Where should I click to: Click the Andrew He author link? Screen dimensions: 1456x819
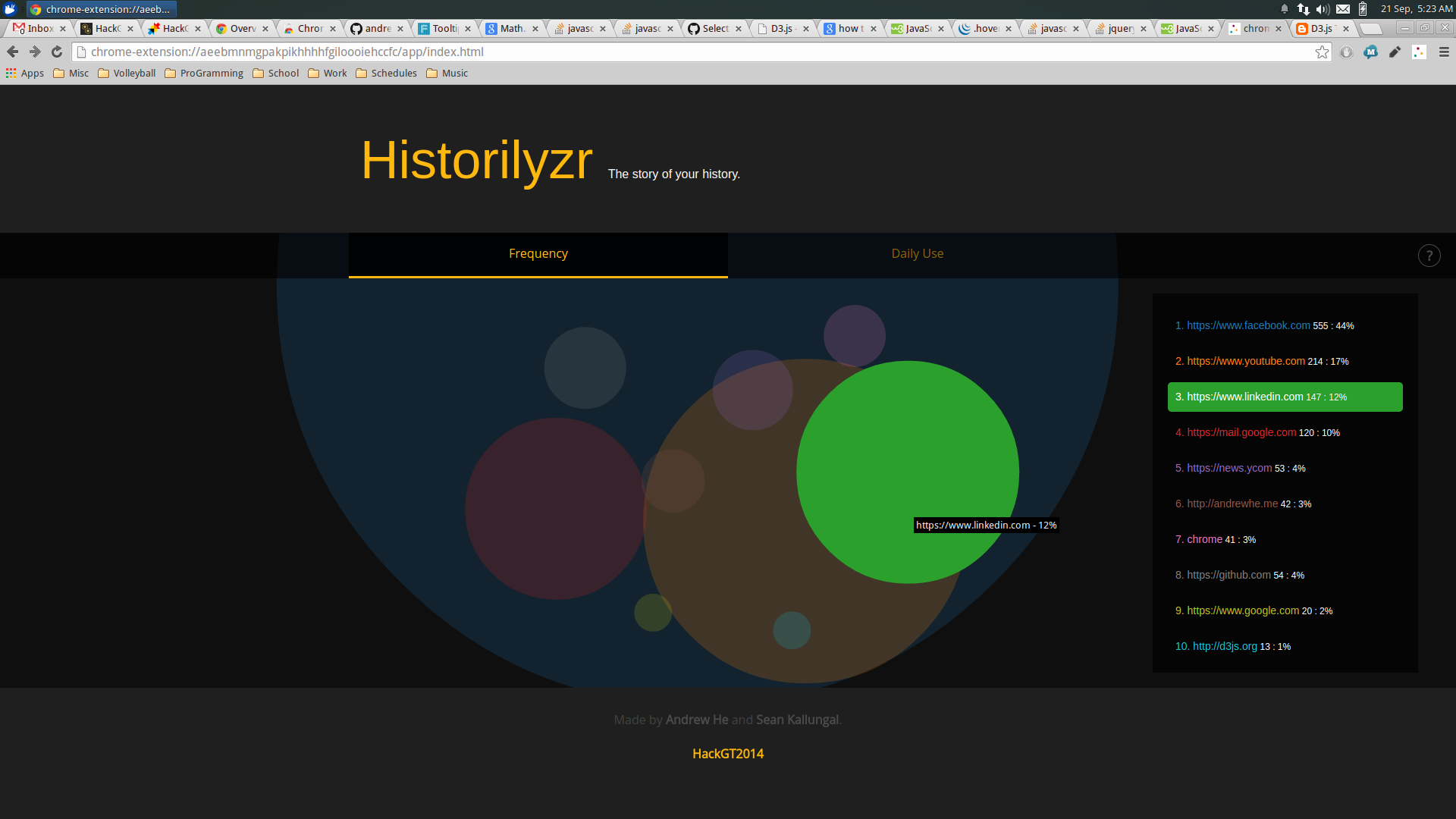tap(696, 719)
